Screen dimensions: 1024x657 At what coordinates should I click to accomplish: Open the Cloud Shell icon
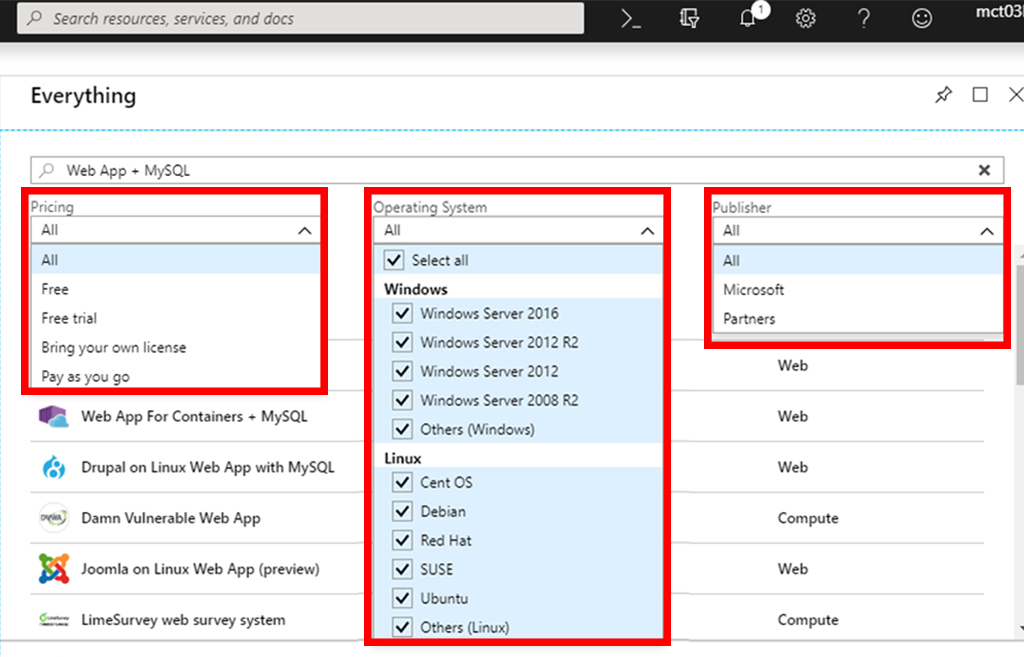click(630, 18)
